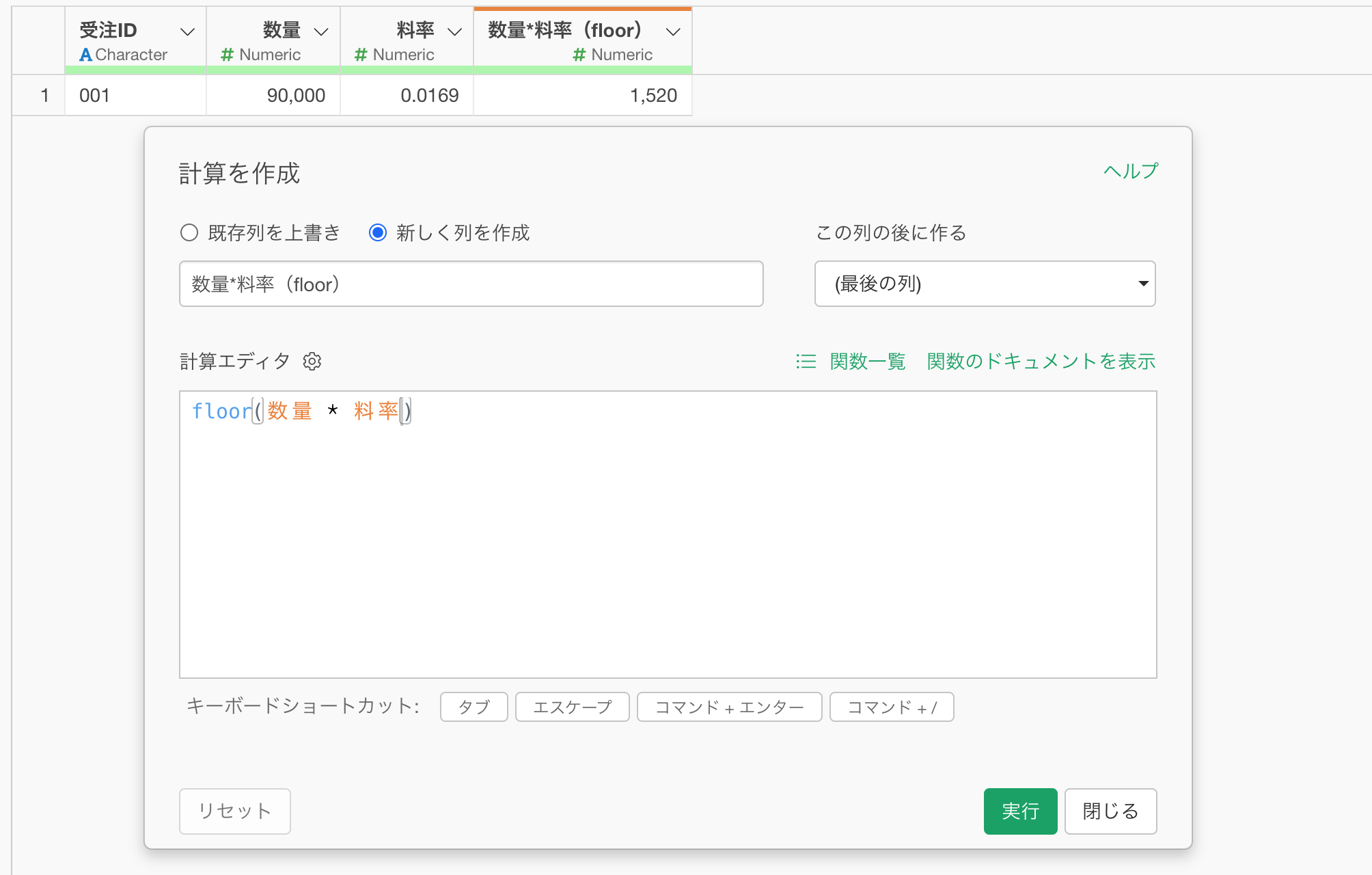Image resolution: width=1372 pixels, height=875 pixels.
Task: Open the 料率 column menu chevron
Action: click(454, 31)
